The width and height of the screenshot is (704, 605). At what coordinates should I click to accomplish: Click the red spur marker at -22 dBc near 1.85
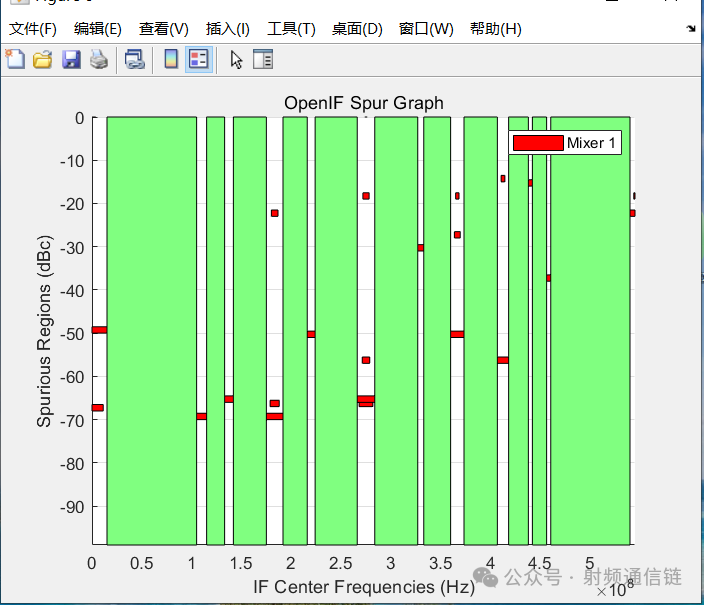pyautogui.click(x=275, y=213)
